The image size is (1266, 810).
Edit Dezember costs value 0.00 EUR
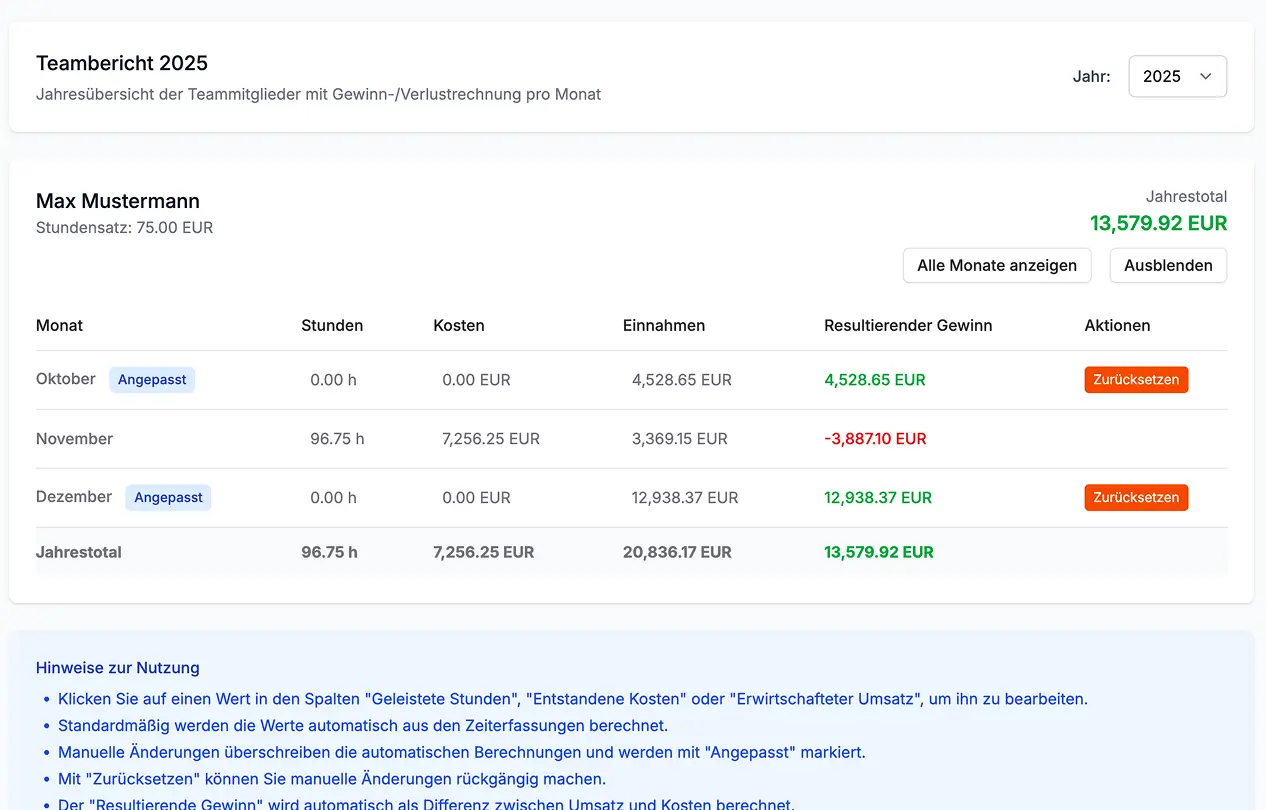pyautogui.click(x=476, y=498)
